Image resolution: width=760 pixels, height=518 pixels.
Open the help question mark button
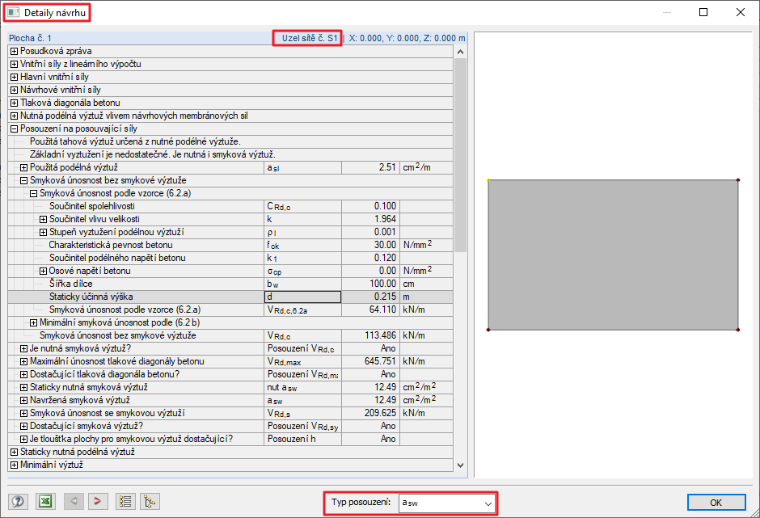click(x=18, y=502)
